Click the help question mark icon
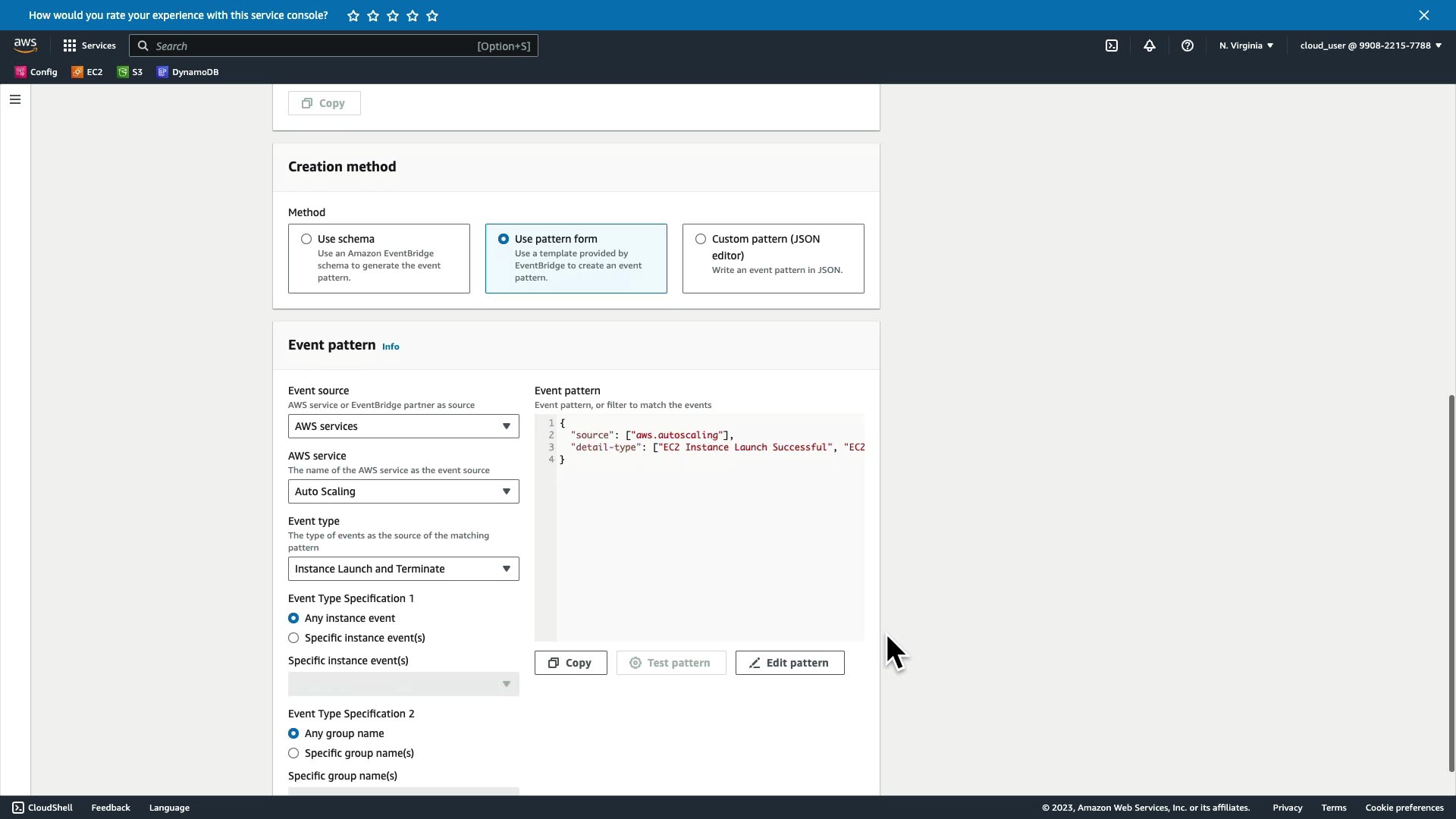This screenshot has height=819, width=1456. [1188, 45]
